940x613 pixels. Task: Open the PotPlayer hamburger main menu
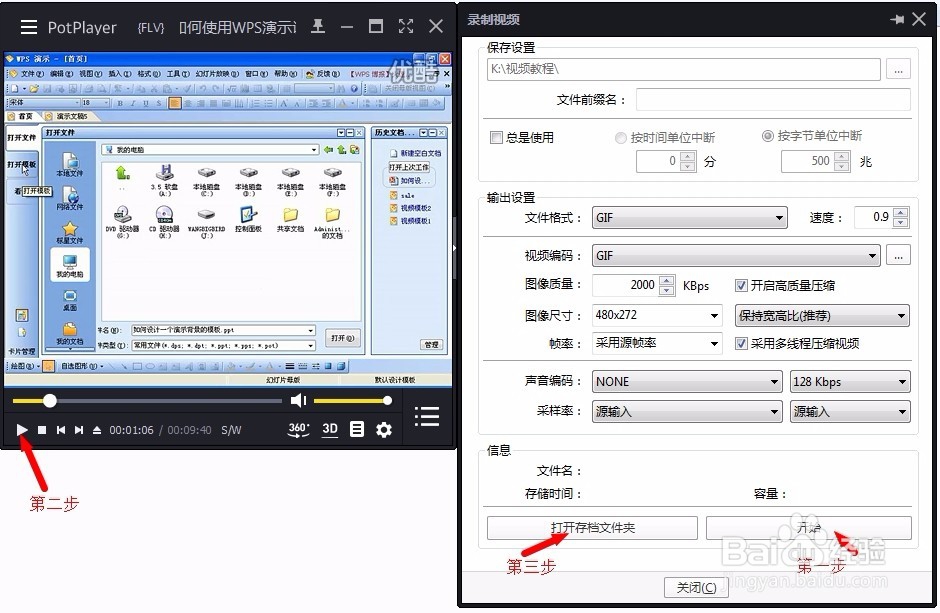28,27
